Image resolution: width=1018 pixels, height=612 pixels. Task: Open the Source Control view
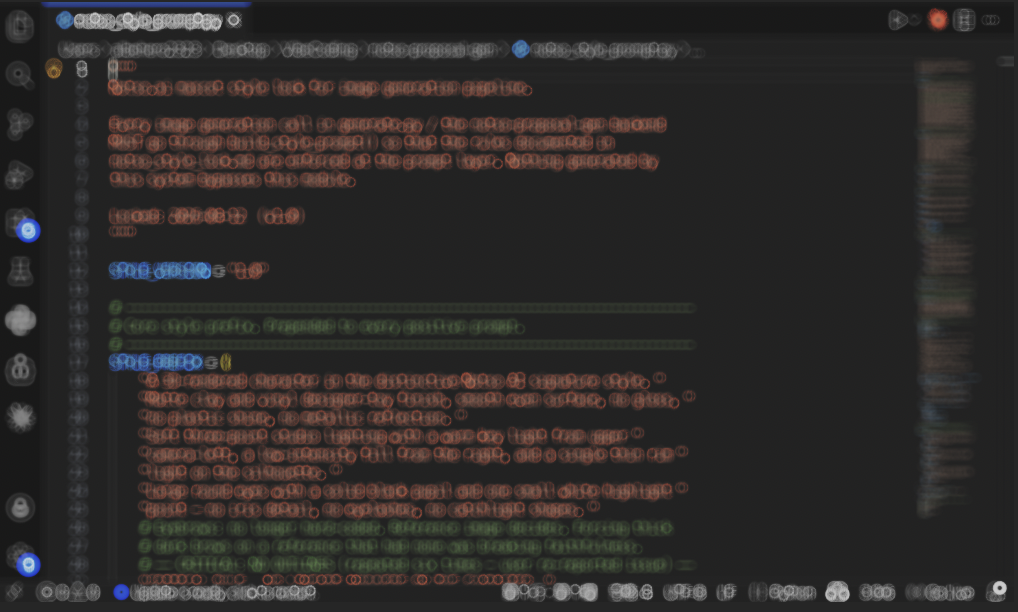point(19,124)
